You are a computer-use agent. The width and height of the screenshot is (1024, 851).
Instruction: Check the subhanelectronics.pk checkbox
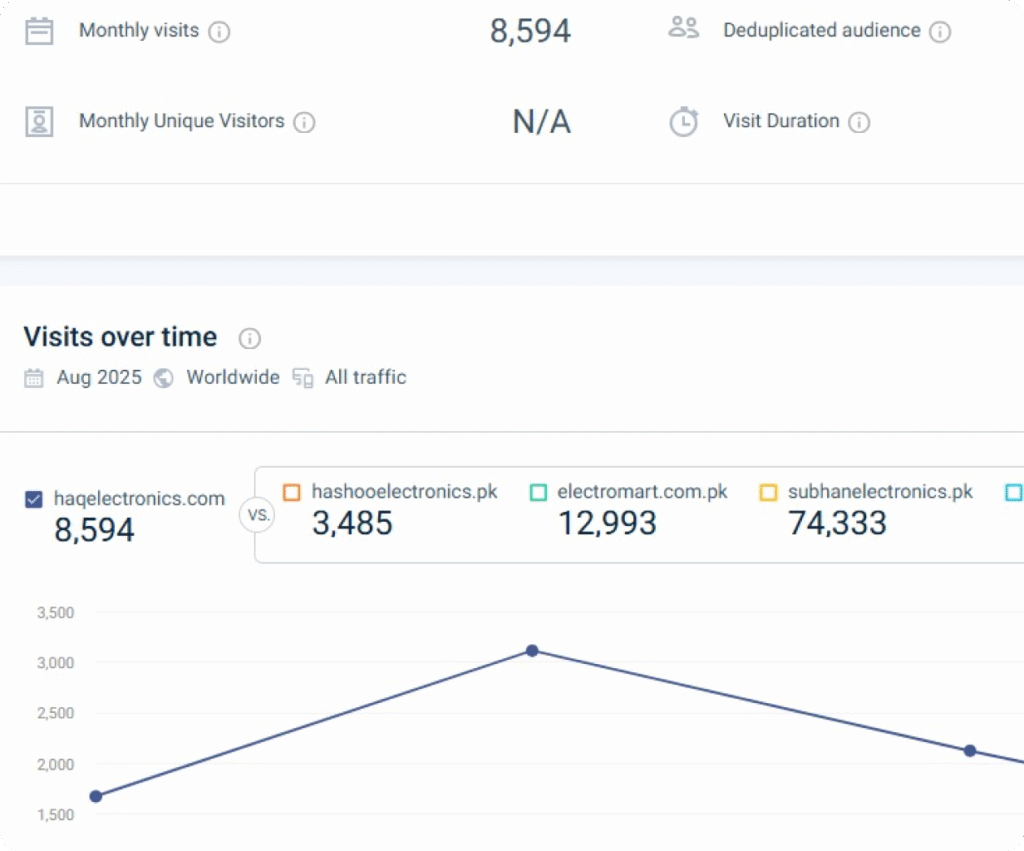(x=768, y=492)
